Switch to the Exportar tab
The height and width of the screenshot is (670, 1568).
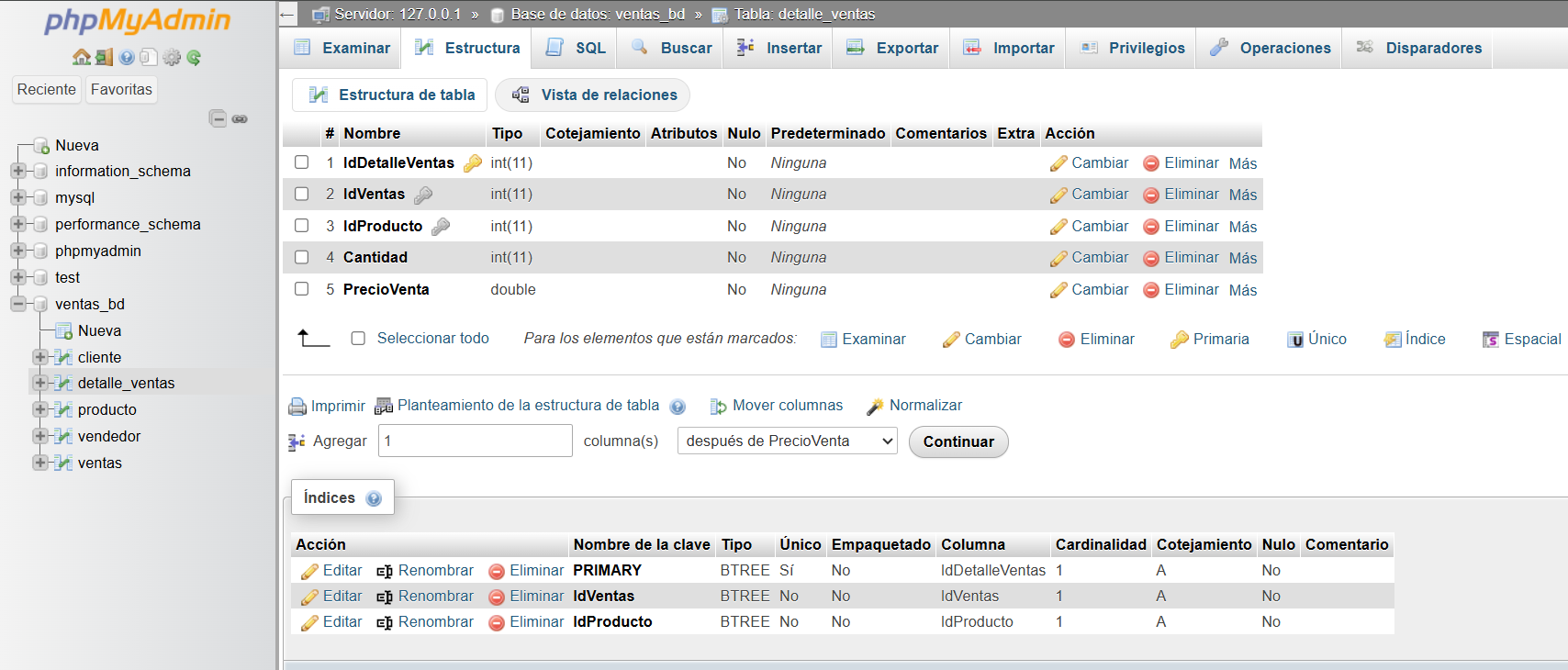point(892,48)
